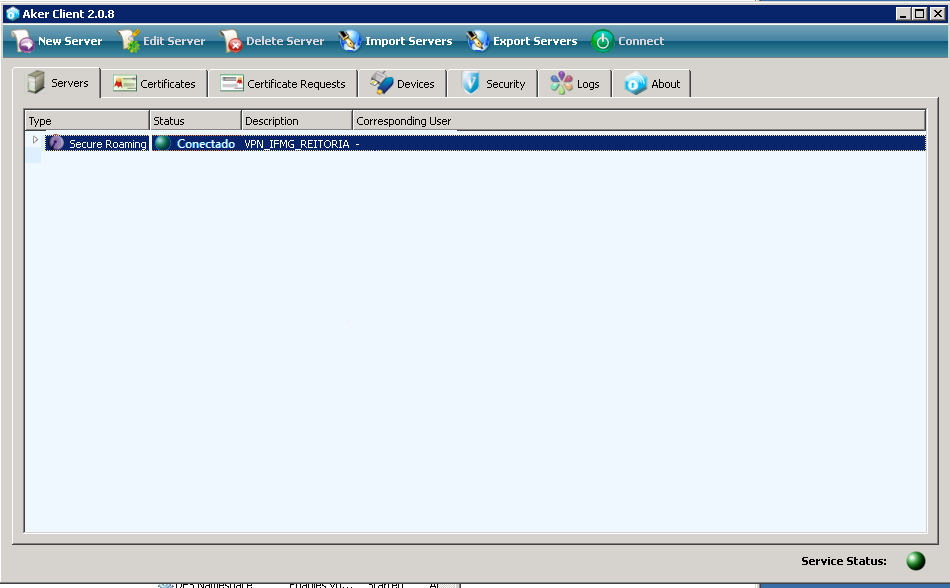Click the Corresponding User column header
950x588 pixels.
404,121
